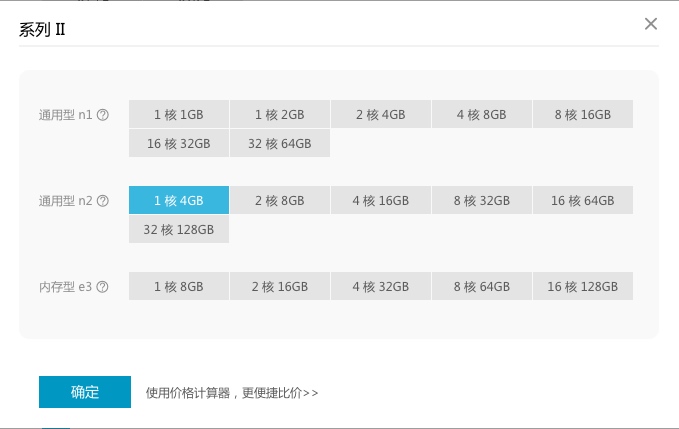The height and width of the screenshot is (429, 679).
Task: Select 2 核 8GB in n2 row
Action: (x=280, y=201)
